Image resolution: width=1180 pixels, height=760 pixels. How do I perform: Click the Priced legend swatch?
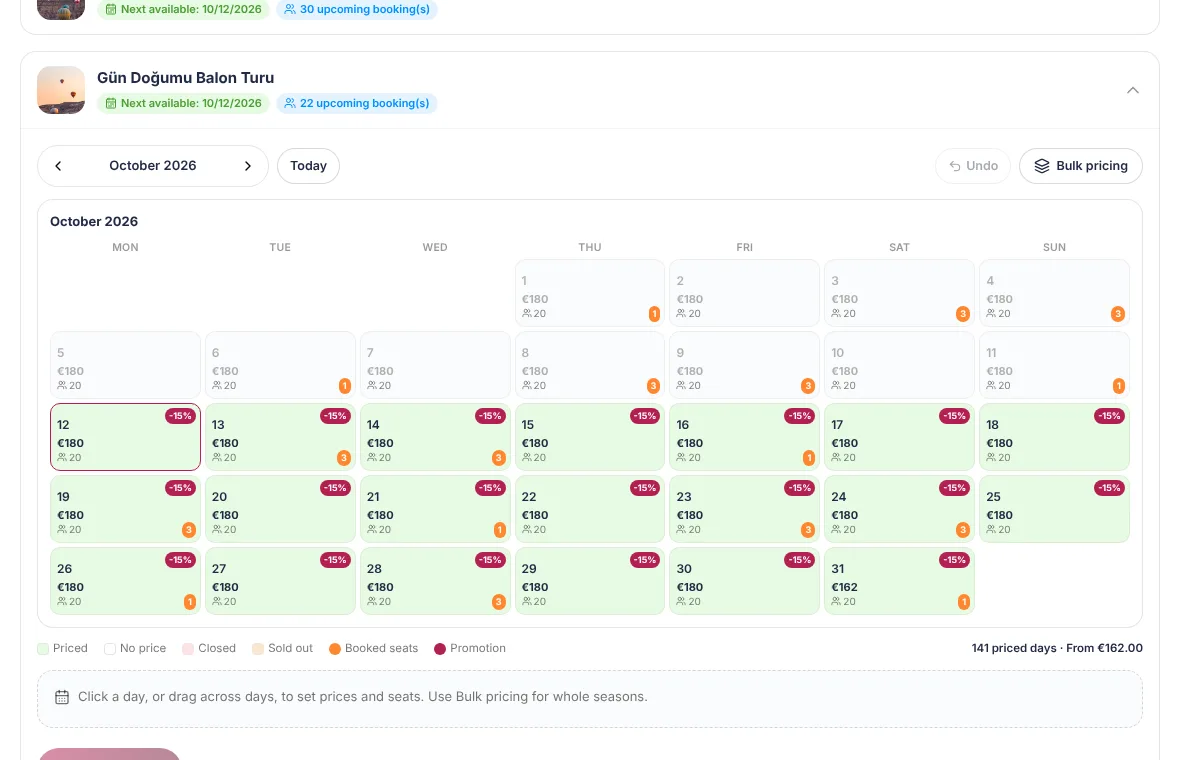[43, 649]
